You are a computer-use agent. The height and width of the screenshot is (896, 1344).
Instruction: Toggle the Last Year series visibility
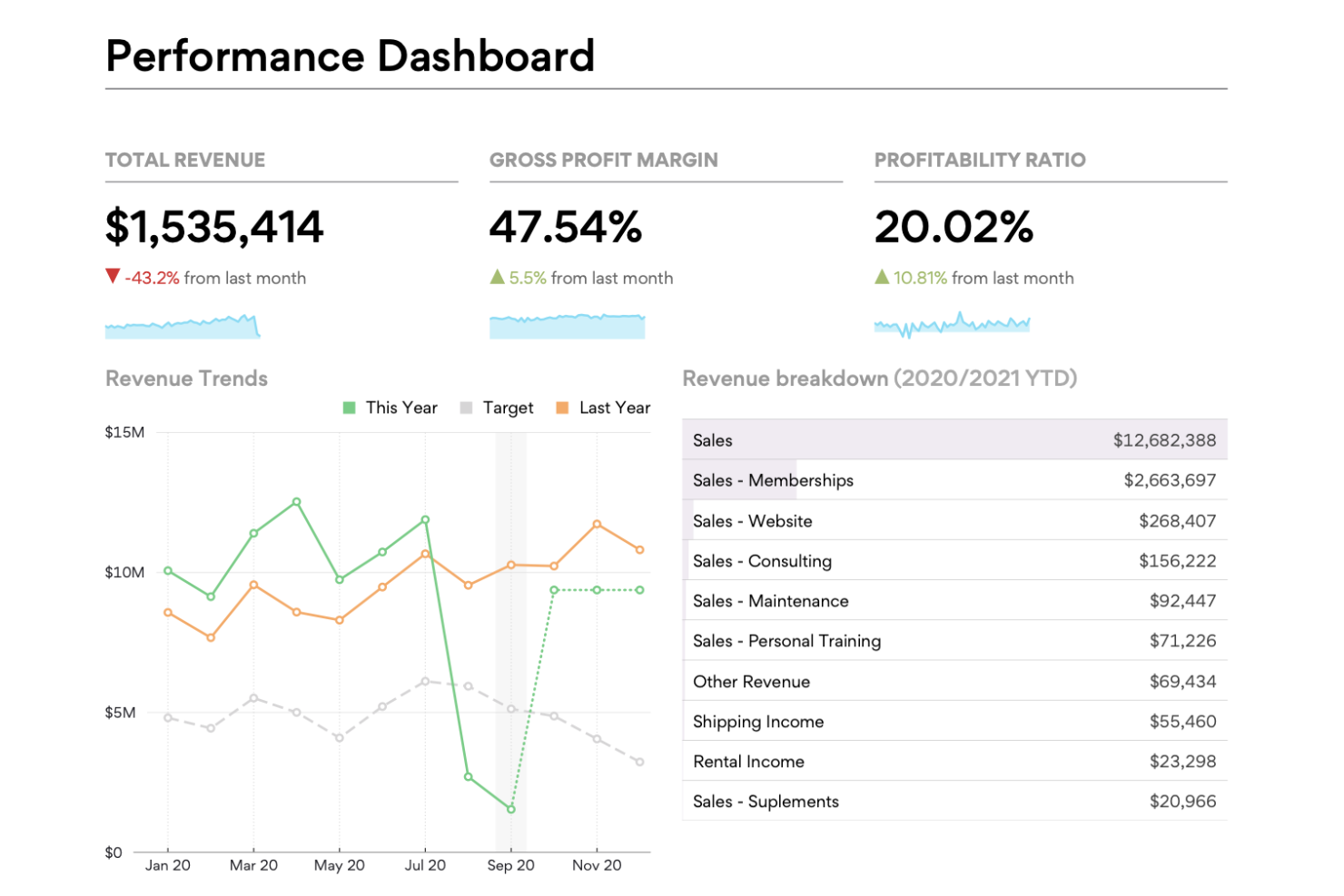[x=614, y=408]
